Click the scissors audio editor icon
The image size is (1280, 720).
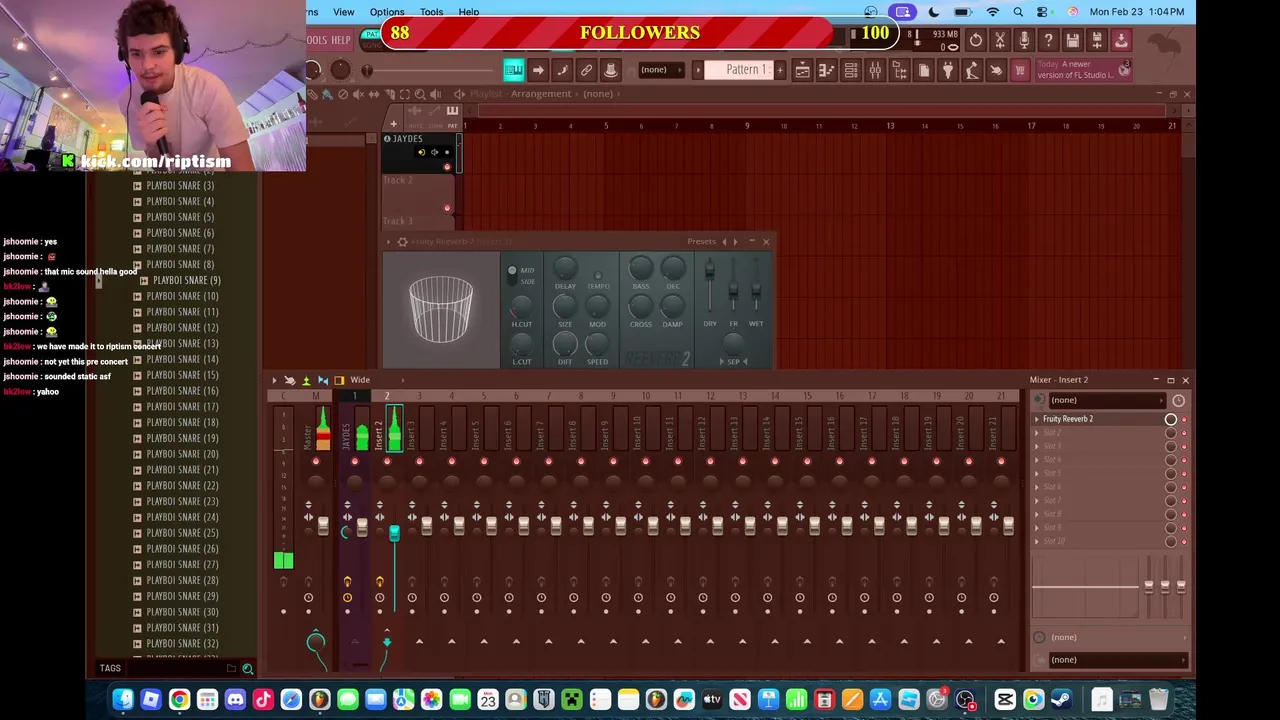(1000, 40)
